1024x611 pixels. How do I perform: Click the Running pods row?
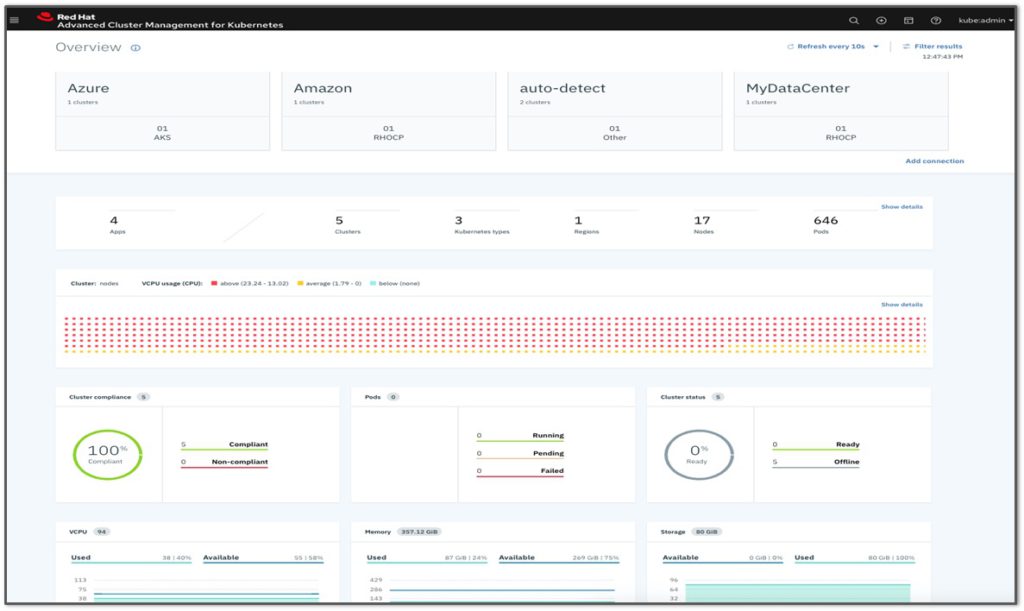pos(520,436)
